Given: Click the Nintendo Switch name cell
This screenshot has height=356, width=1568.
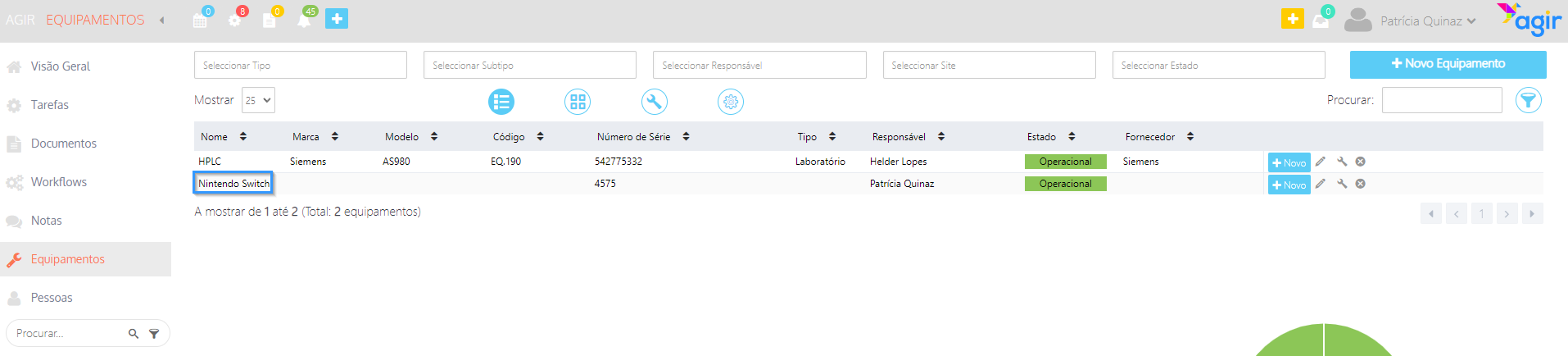Looking at the screenshot, I should tap(233, 183).
